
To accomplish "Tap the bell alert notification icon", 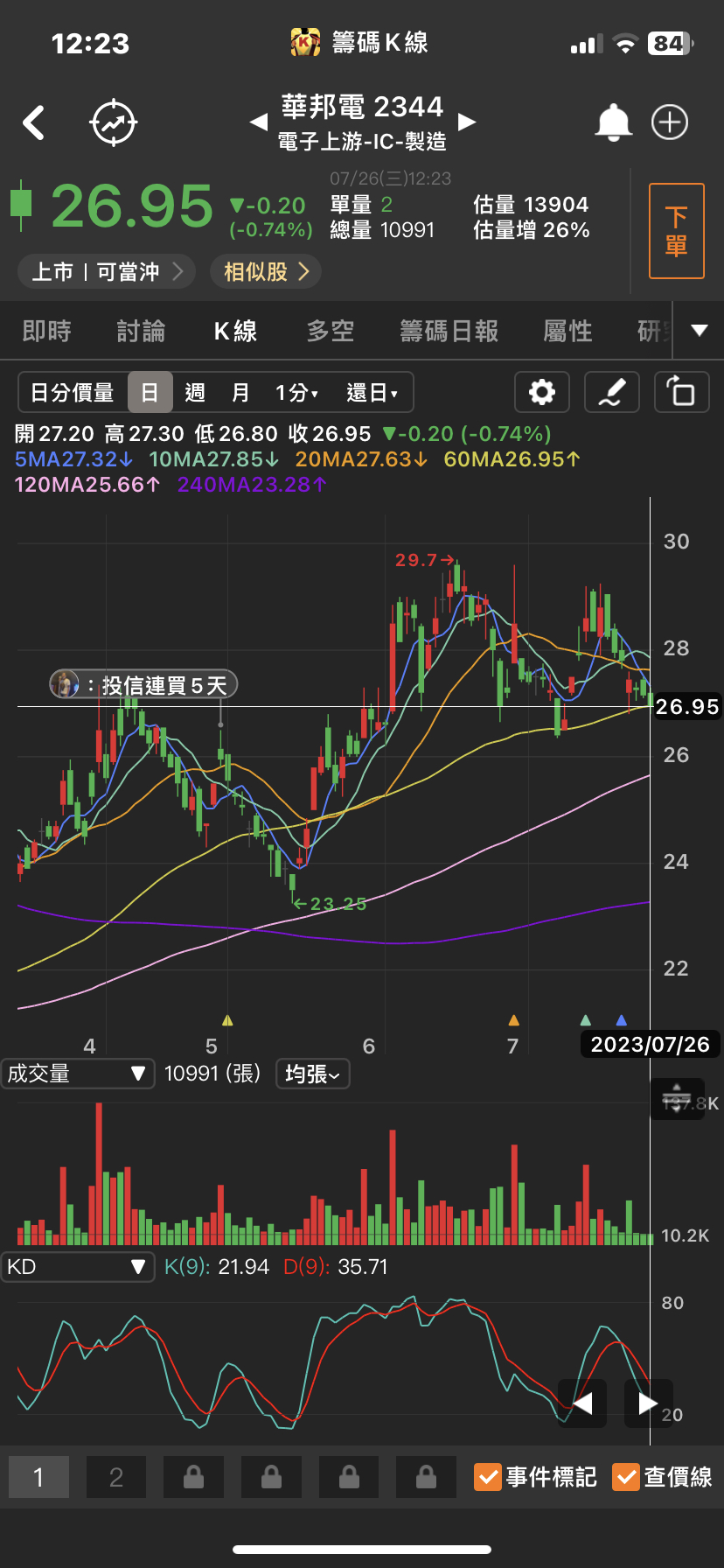I will (x=613, y=122).
